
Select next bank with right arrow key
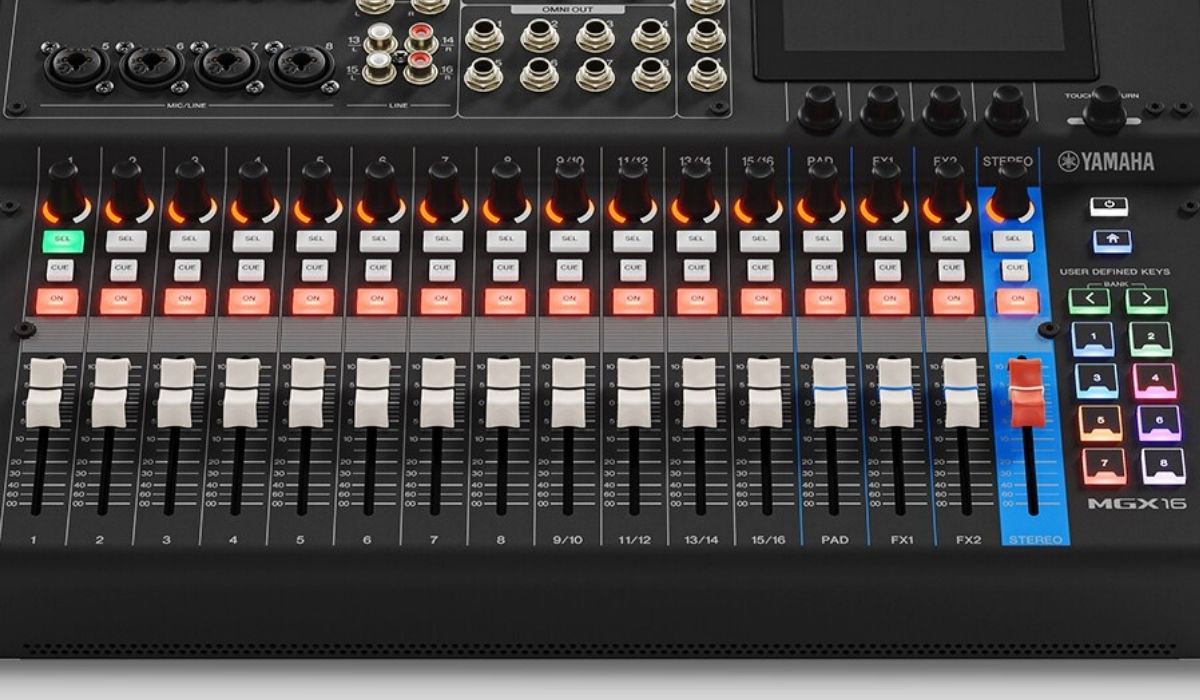point(1147,300)
